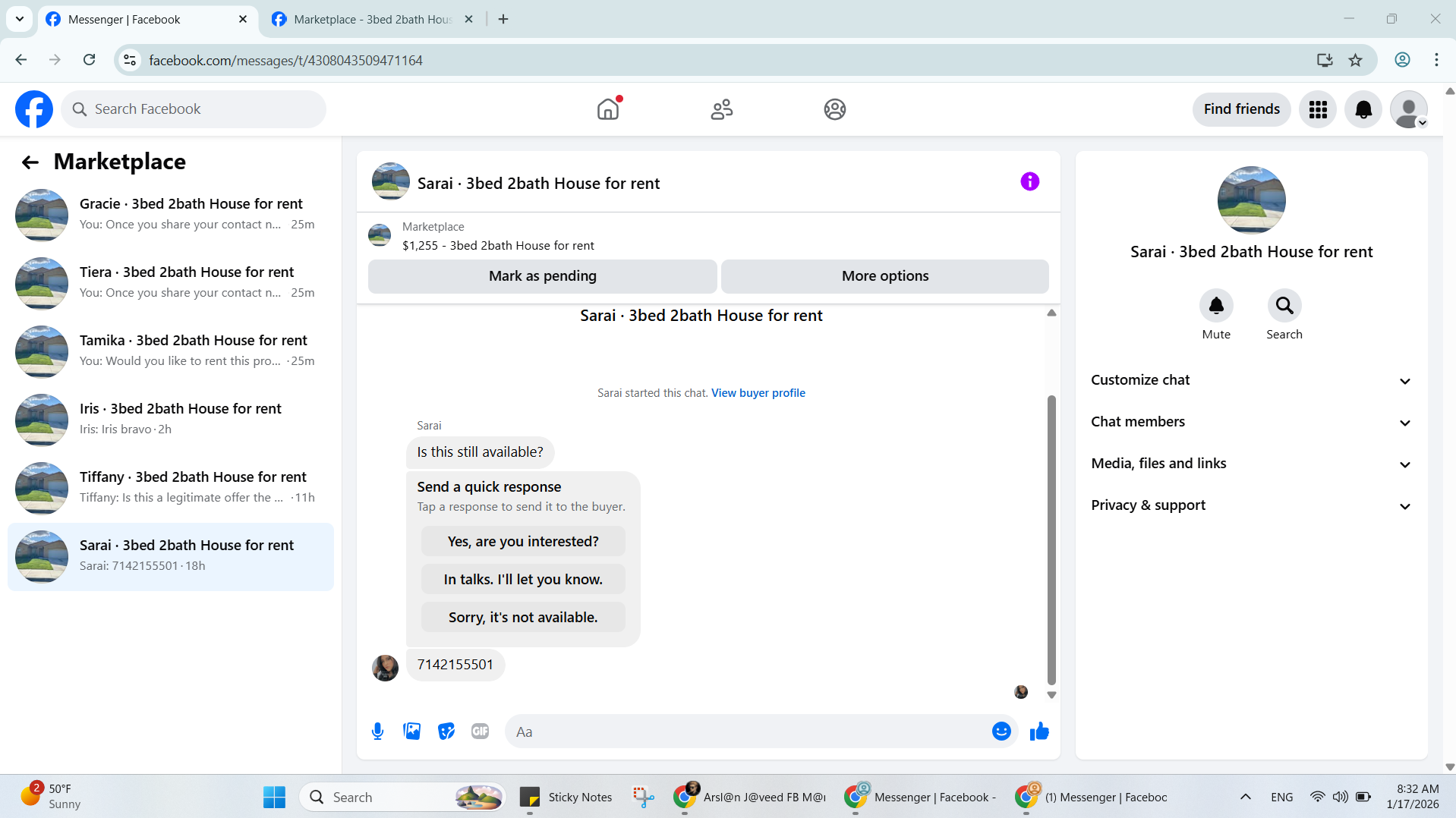Click the More options button
1456x818 pixels.
click(885, 276)
